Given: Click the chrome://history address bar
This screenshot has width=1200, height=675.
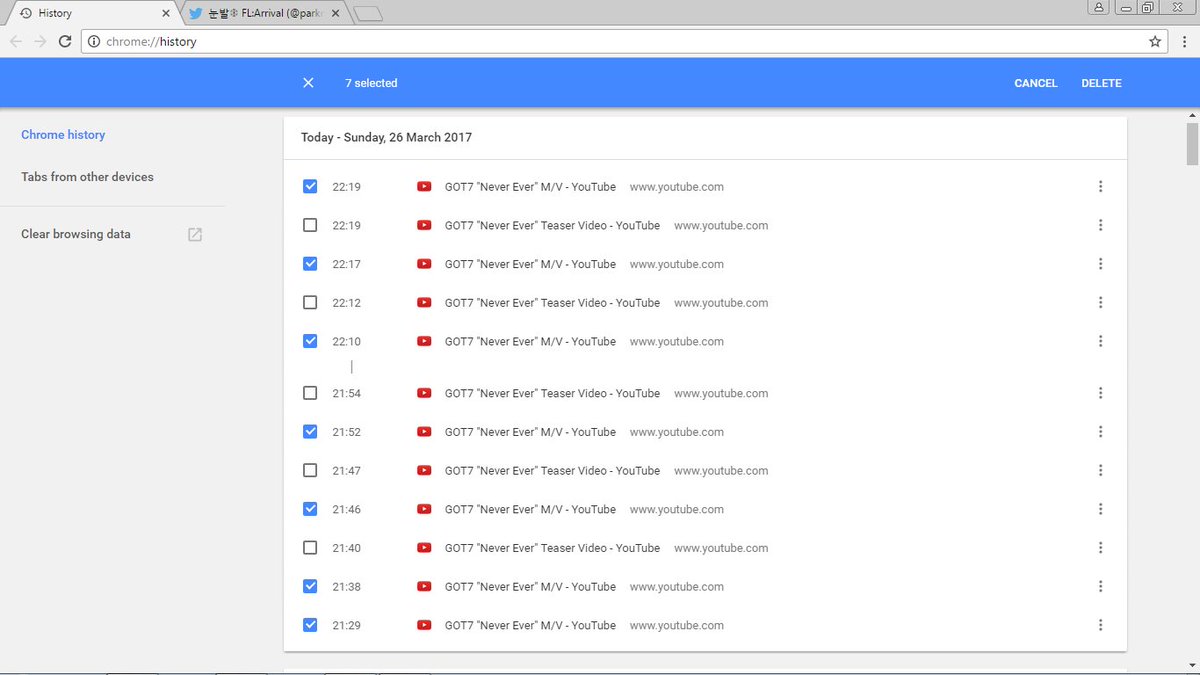Looking at the screenshot, I should (625, 42).
